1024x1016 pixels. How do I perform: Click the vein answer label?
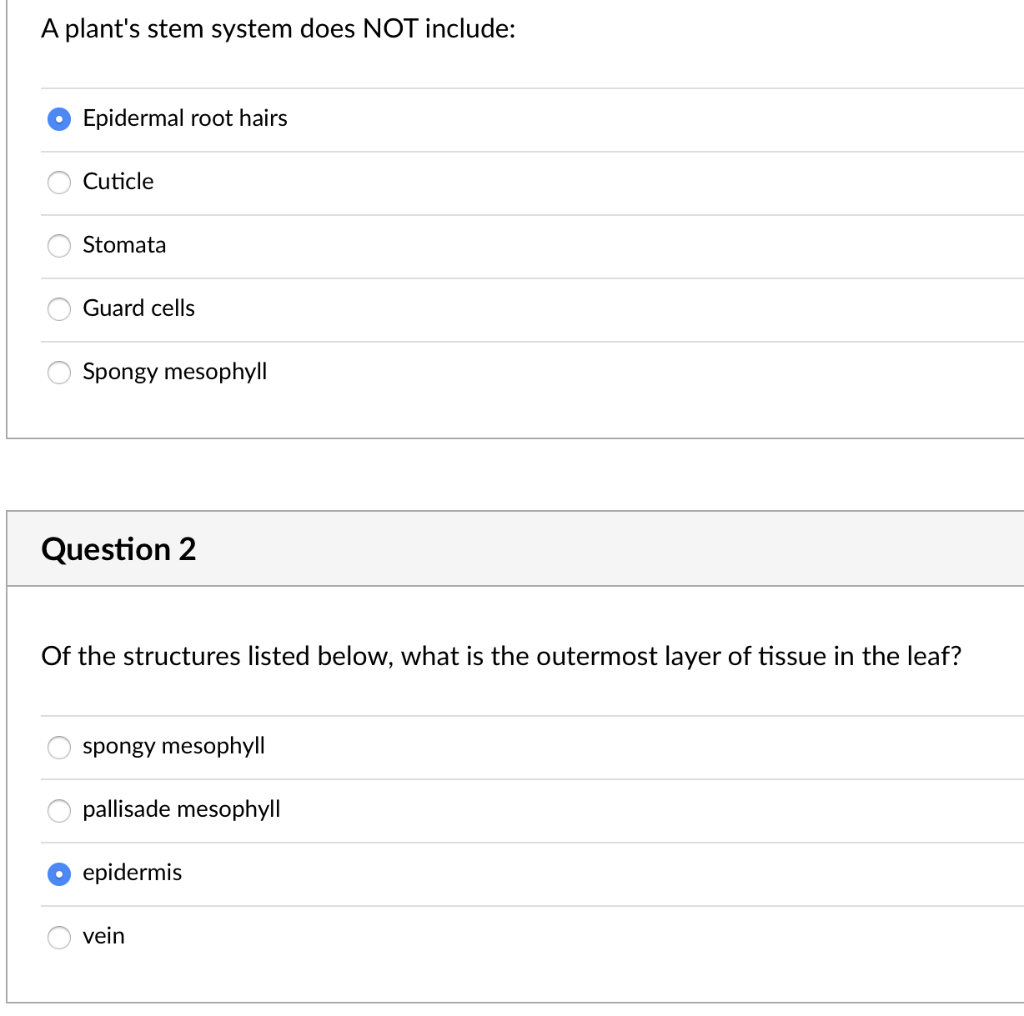[x=103, y=936]
